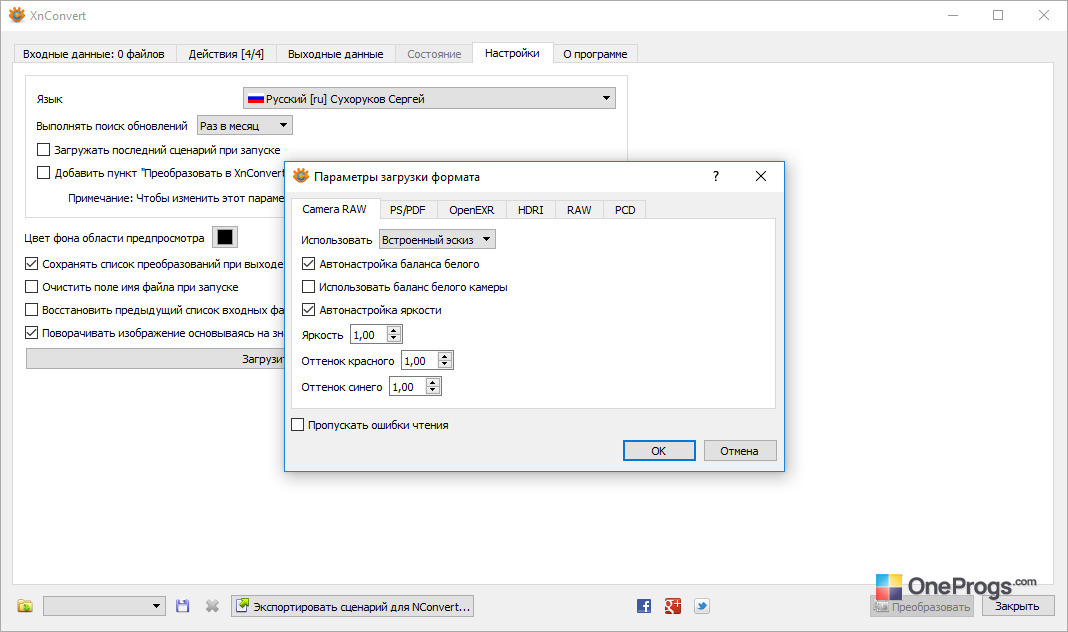Click the black preview background color swatch

click(x=225, y=237)
